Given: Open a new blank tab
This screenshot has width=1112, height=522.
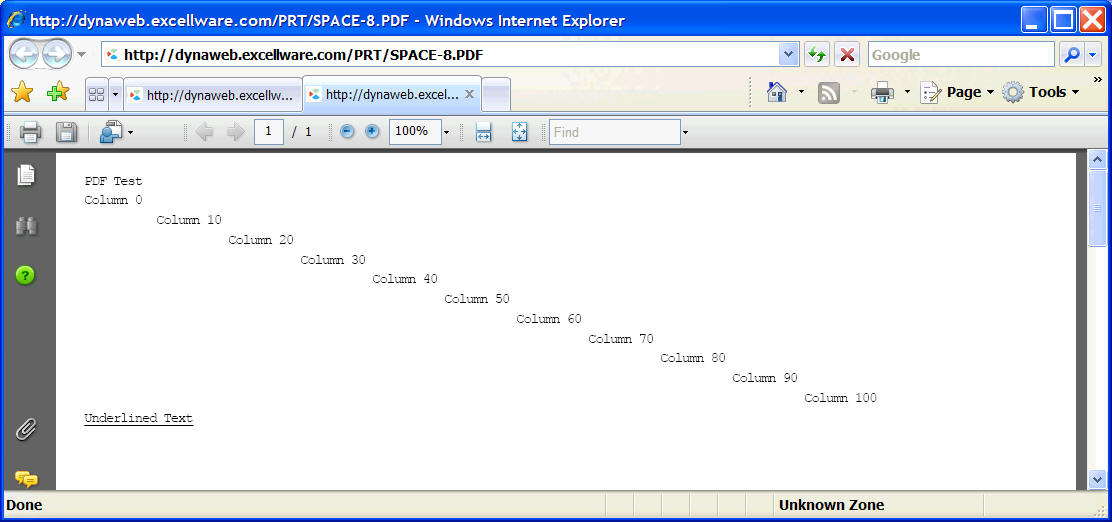Looking at the screenshot, I should 496,95.
